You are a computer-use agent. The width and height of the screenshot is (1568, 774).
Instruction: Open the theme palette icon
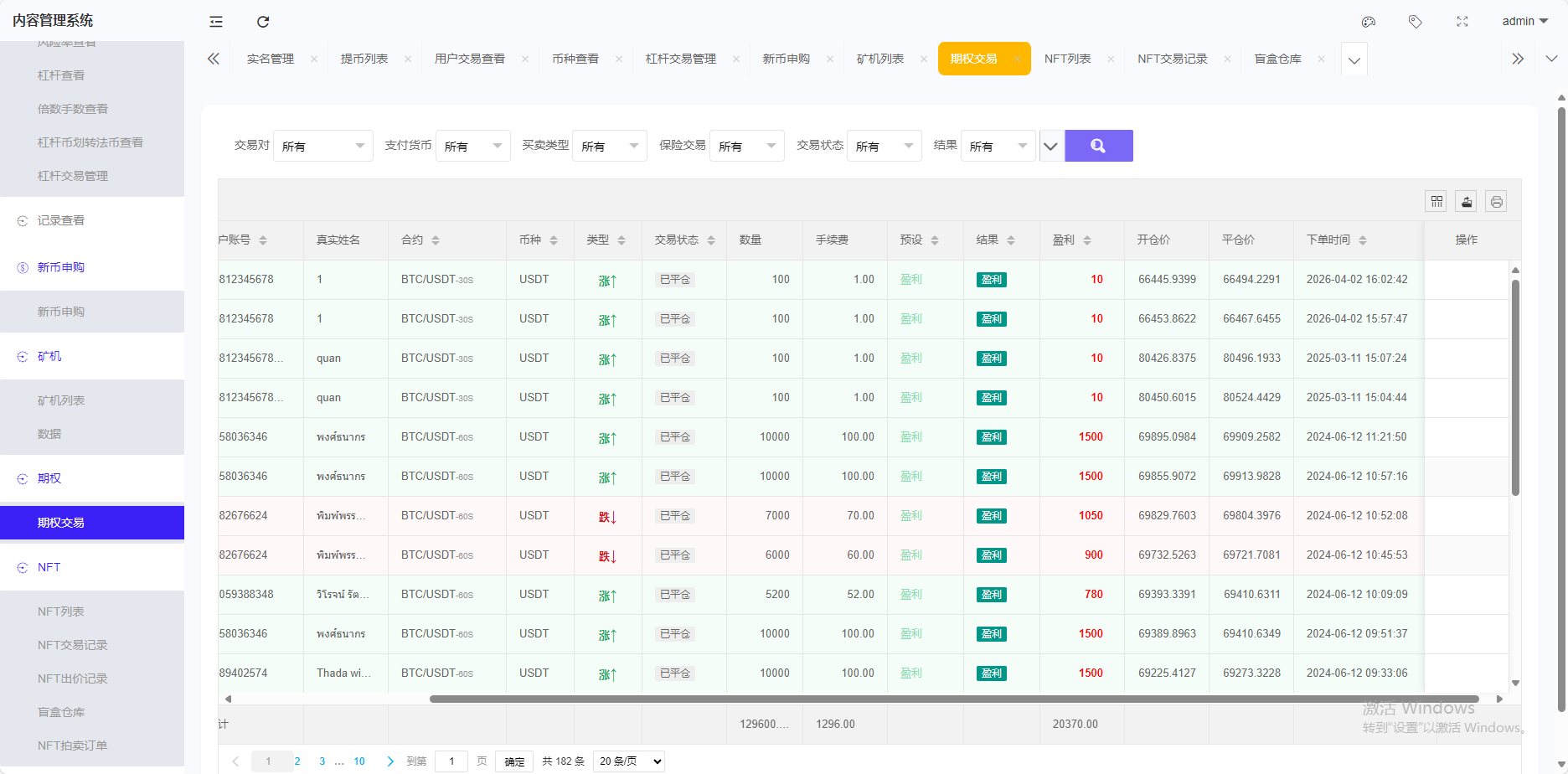click(1369, 22)
